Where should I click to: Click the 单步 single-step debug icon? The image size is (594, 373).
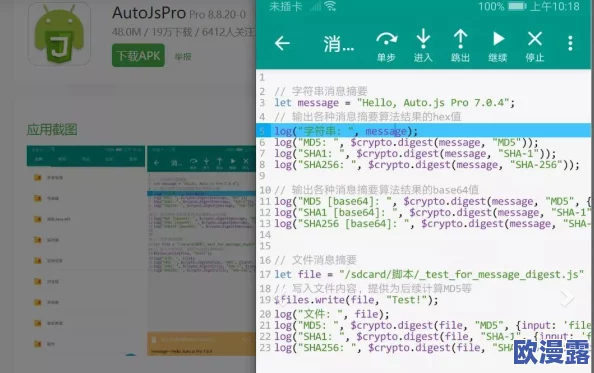tap(386, 46)
